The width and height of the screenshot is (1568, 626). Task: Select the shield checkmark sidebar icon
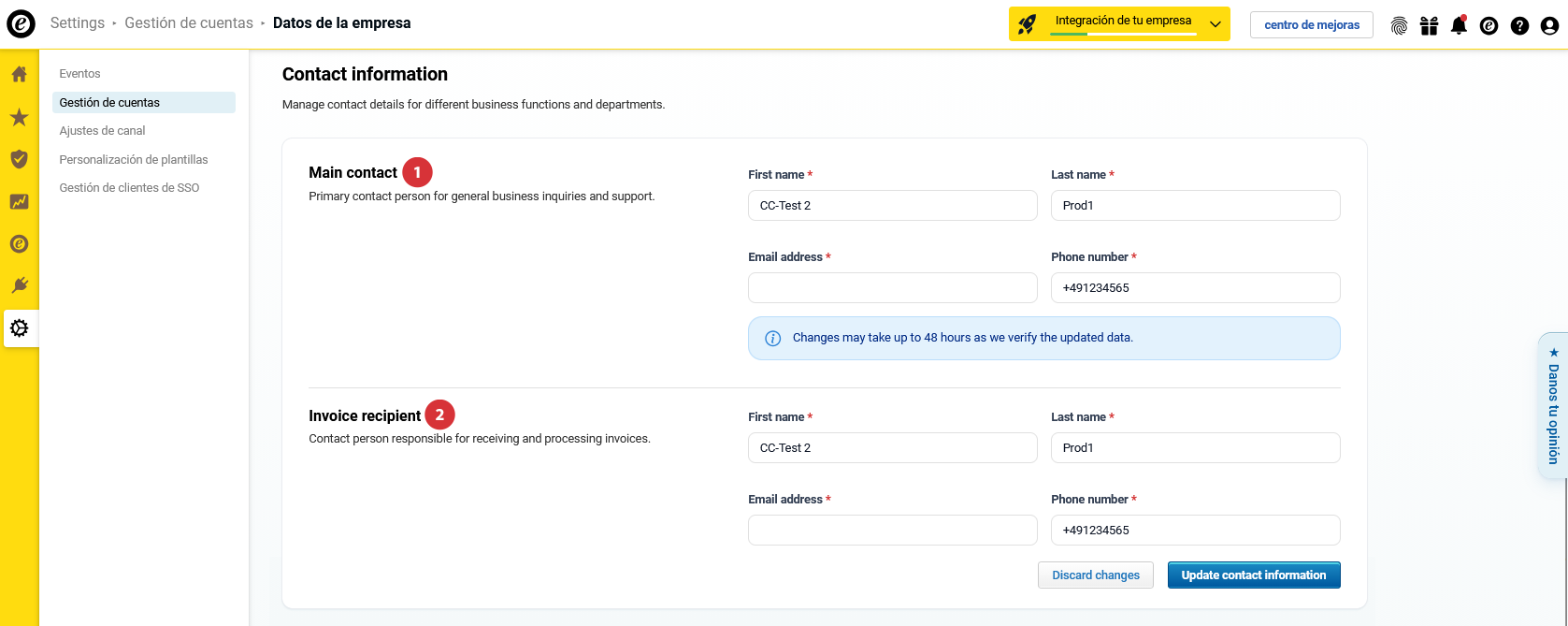click(x=19, y=159)
